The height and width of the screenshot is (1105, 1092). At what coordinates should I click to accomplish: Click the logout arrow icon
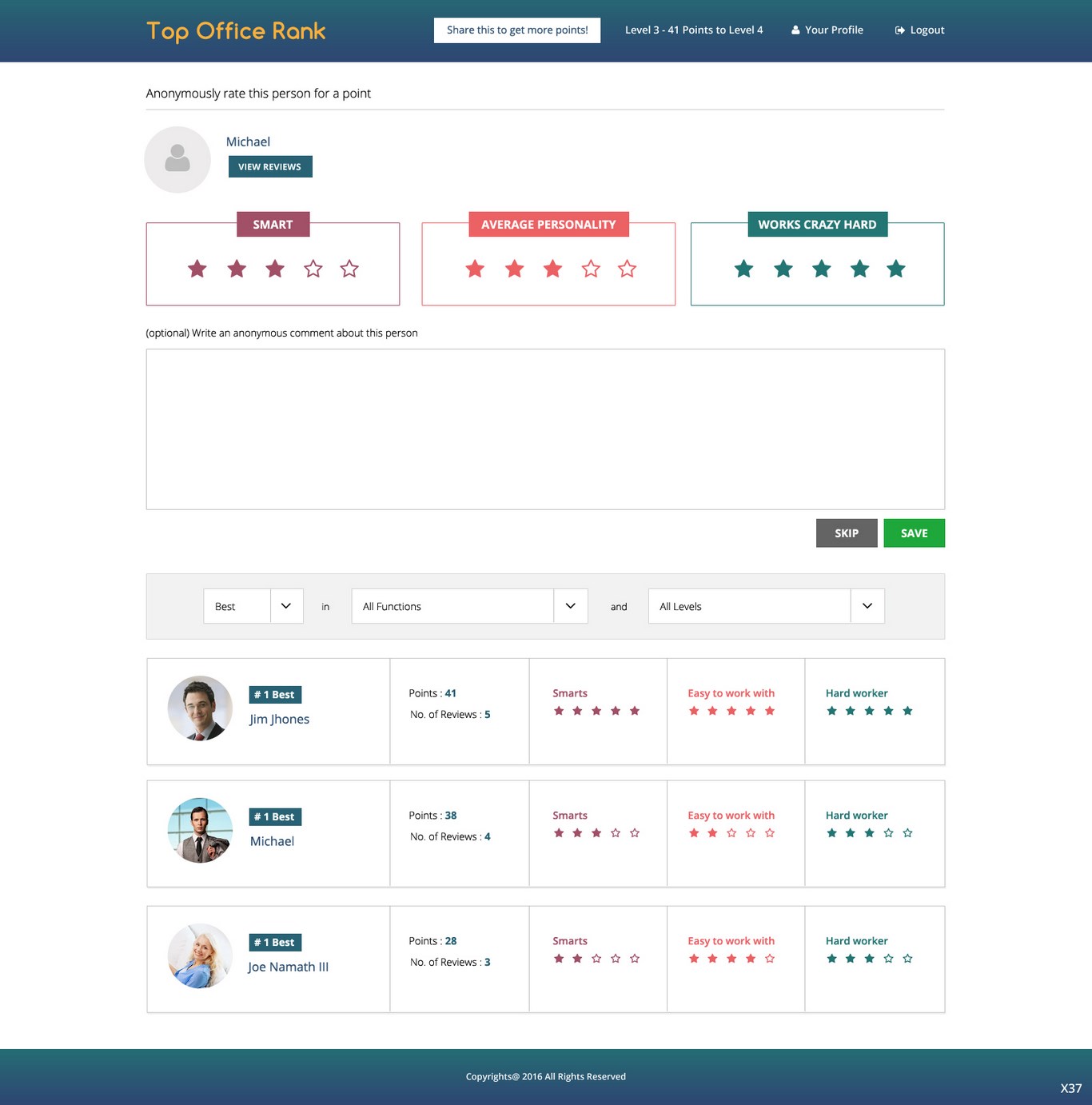[900, 30]
